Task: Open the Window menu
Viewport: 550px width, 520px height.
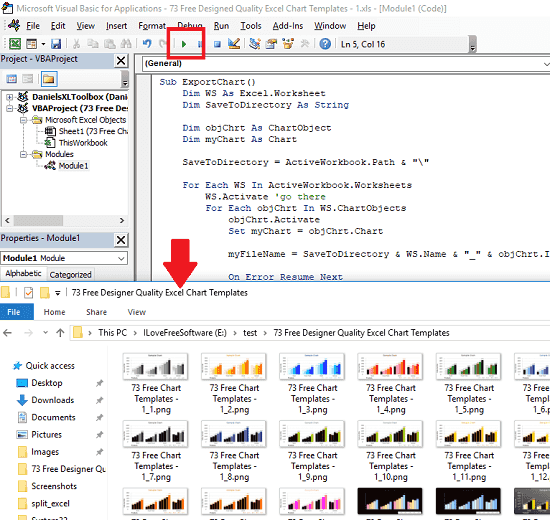Action: (x=330, y=26)
